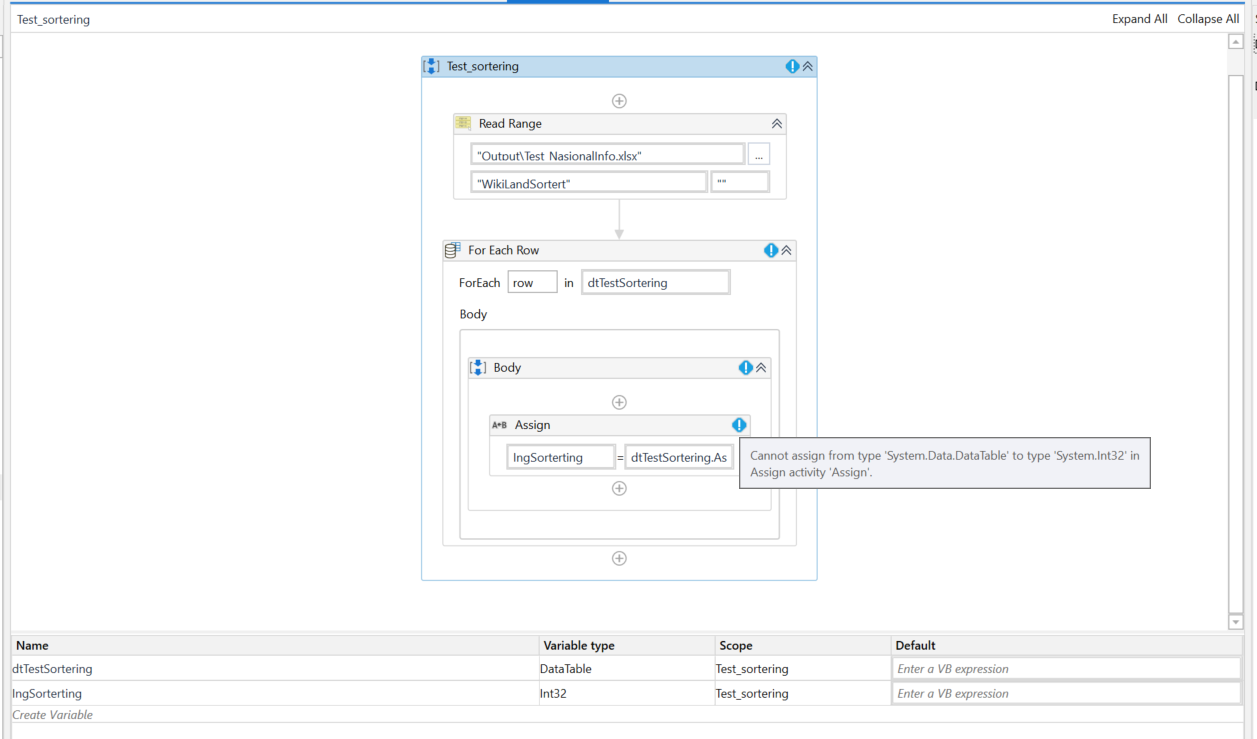The height and width of the screenshot is (739, 1257).
Task: Edit the empty range field in Read Range
Action: pyautogui.click(x=740, y=183)
